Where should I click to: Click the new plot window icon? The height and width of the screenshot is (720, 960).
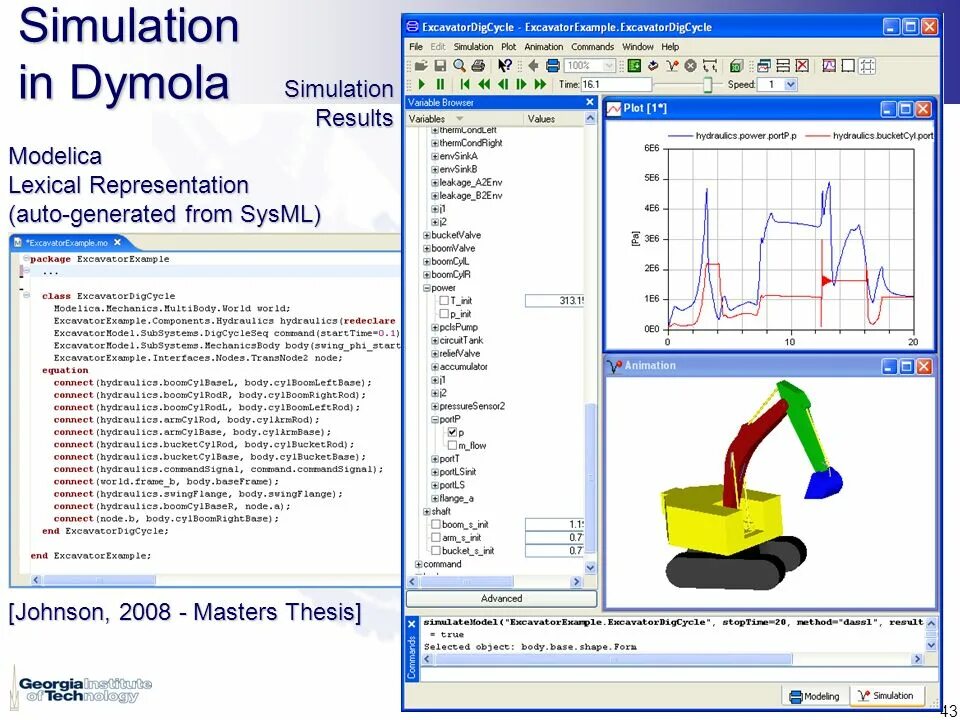pos(763,66)
